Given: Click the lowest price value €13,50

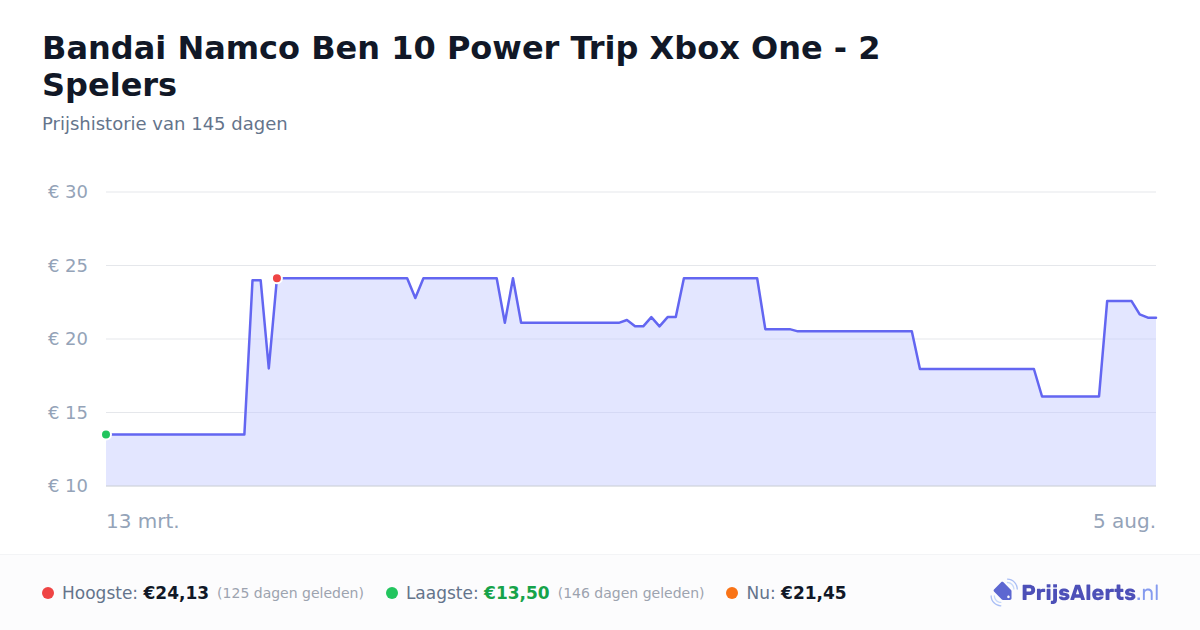Looking at the screenshot, I should coord(517,593).
